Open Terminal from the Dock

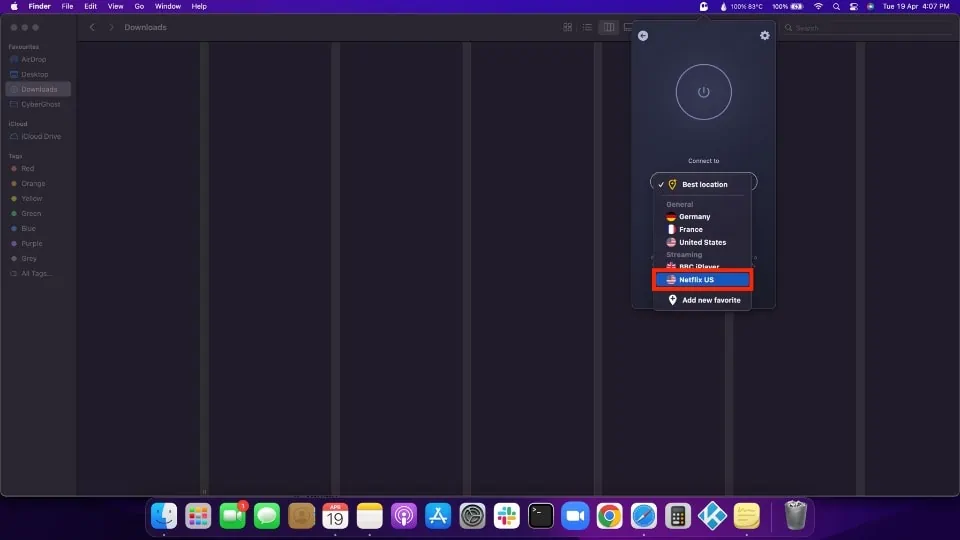(x=541, y=516)
